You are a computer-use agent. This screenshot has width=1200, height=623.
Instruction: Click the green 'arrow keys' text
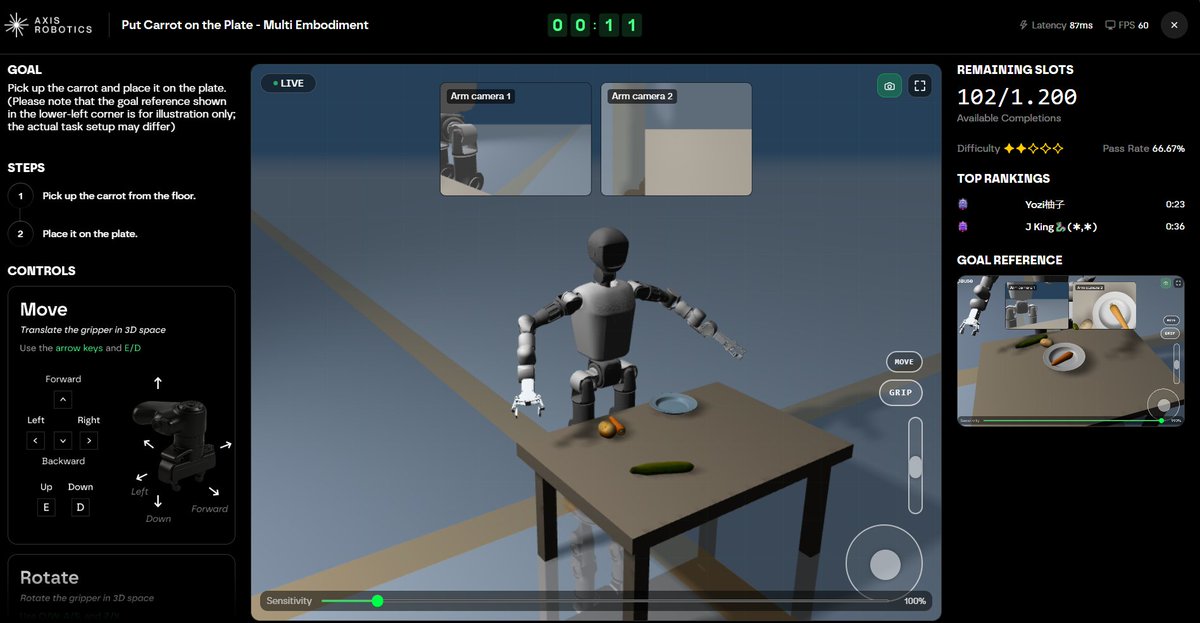79,348
